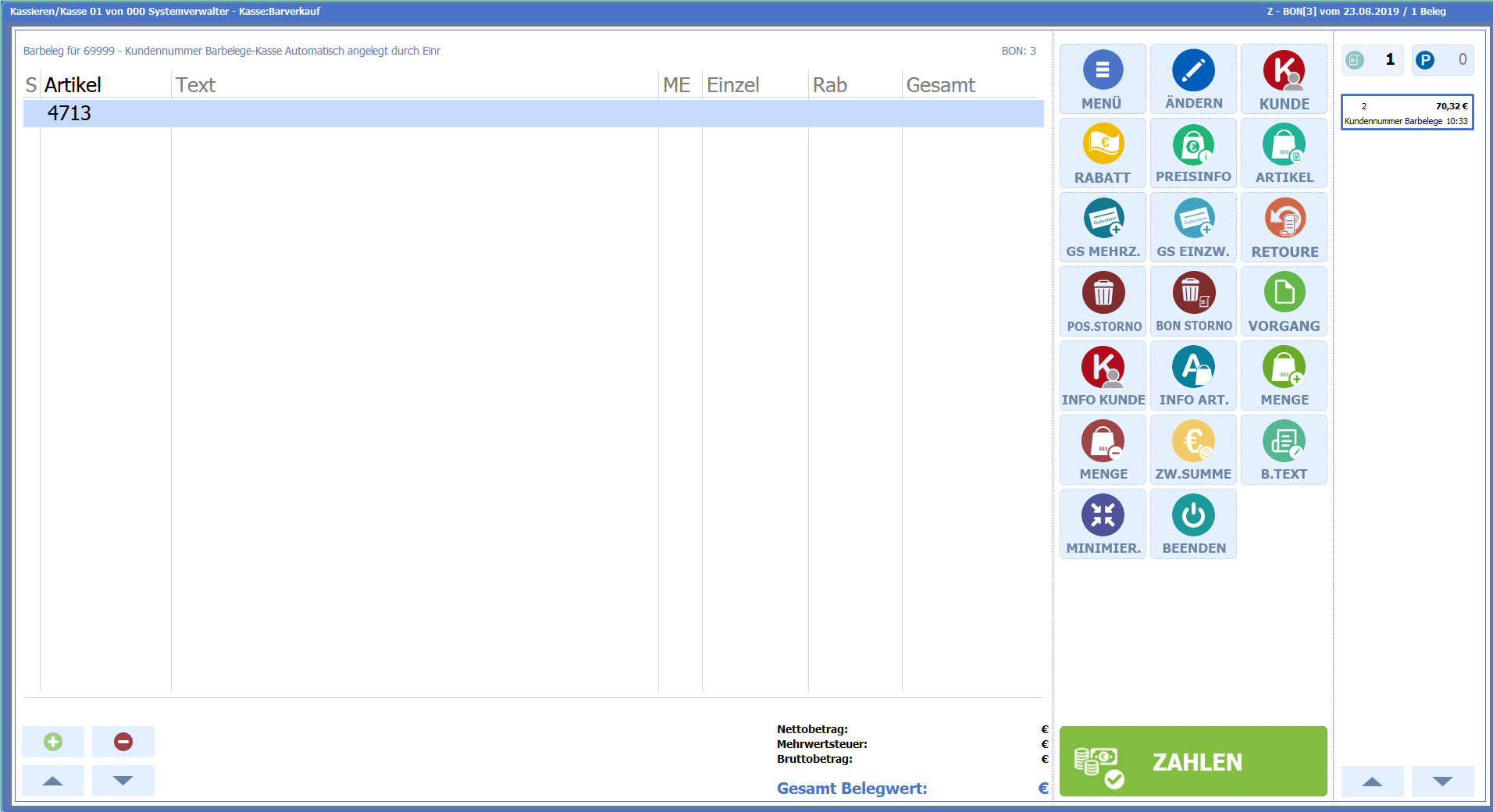This screenshot has width=1493, height=812.
Task: Open the MENÜ button
Action: point(1103,79)
